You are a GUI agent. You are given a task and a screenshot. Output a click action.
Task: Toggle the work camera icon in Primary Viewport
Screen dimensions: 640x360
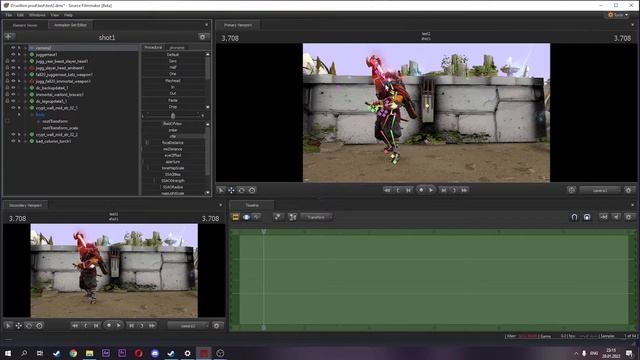[571, 190]
